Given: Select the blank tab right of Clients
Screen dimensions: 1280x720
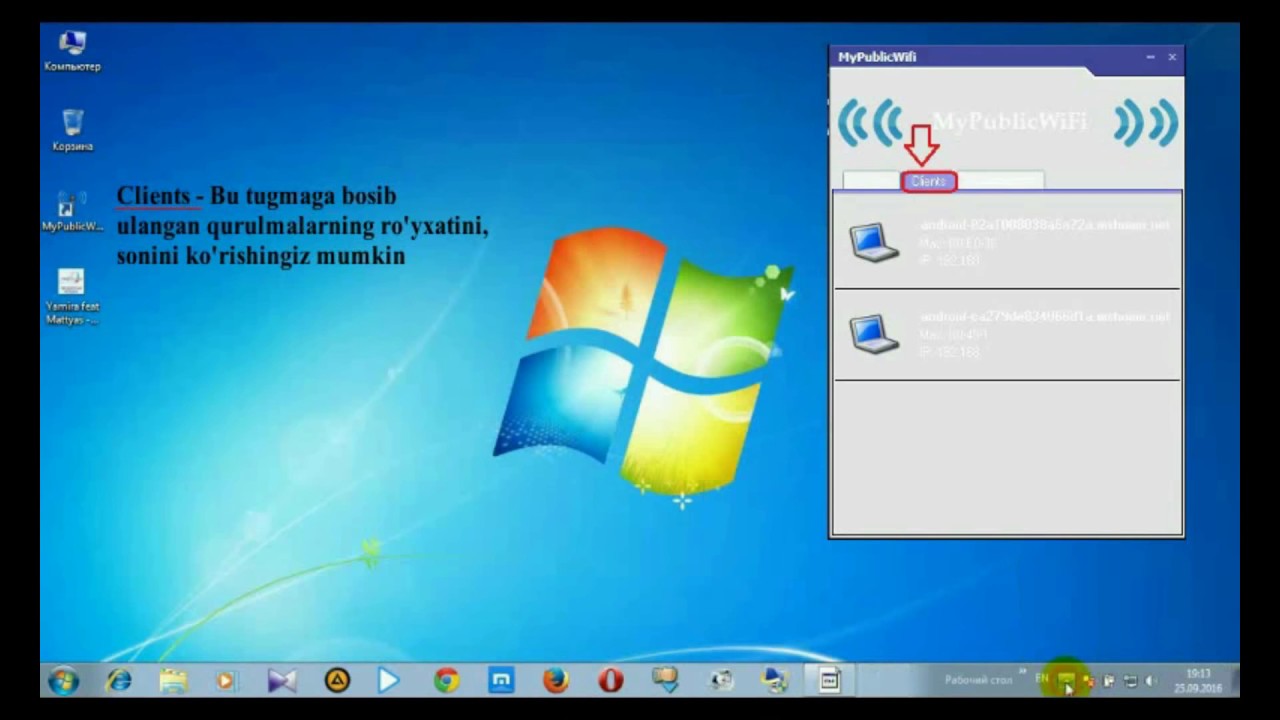Looking at the screenshot, I should click(1000, 181).
